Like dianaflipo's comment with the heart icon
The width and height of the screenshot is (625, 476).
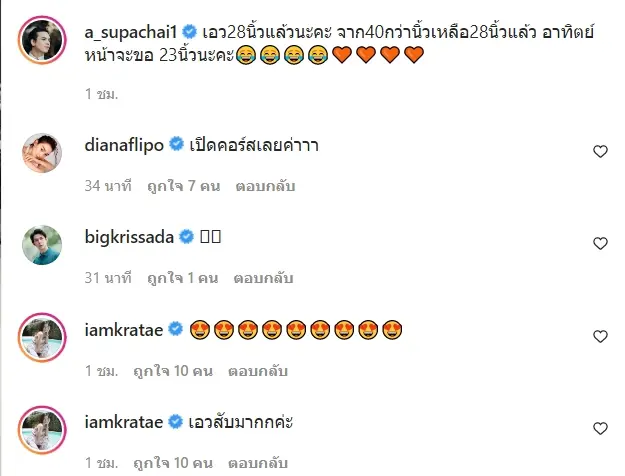coord(600,151)
